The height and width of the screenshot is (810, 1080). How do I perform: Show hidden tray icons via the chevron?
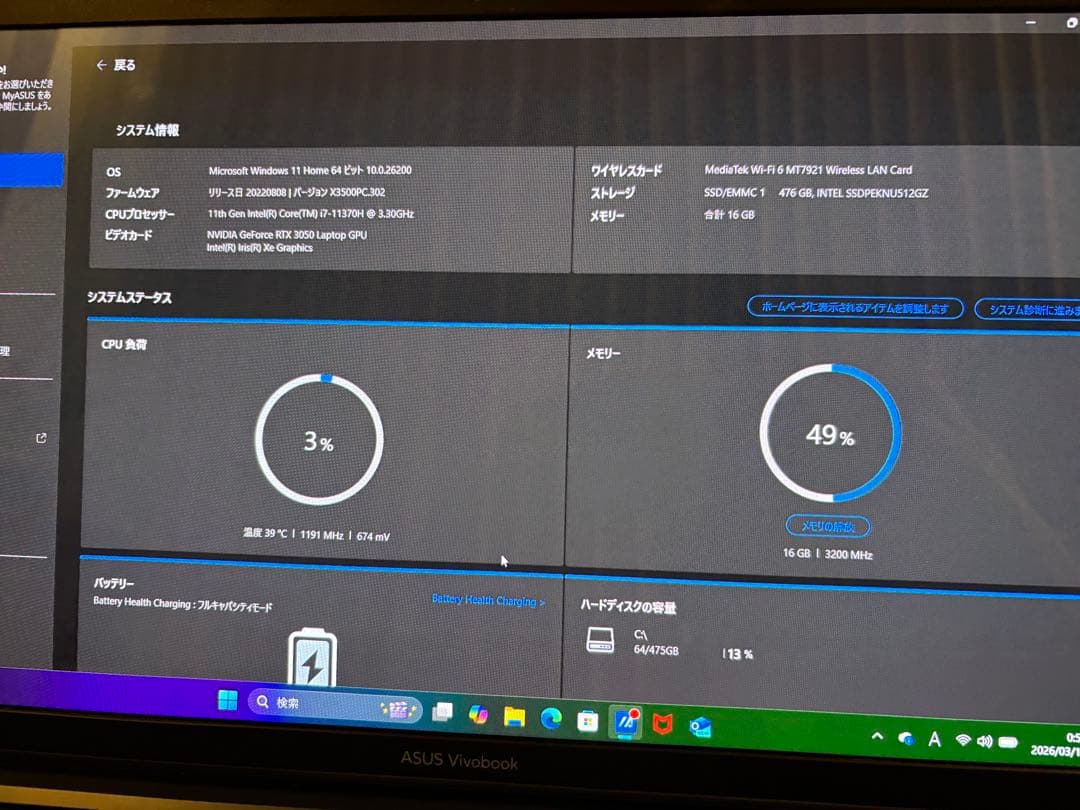click(x=877, y=738)
